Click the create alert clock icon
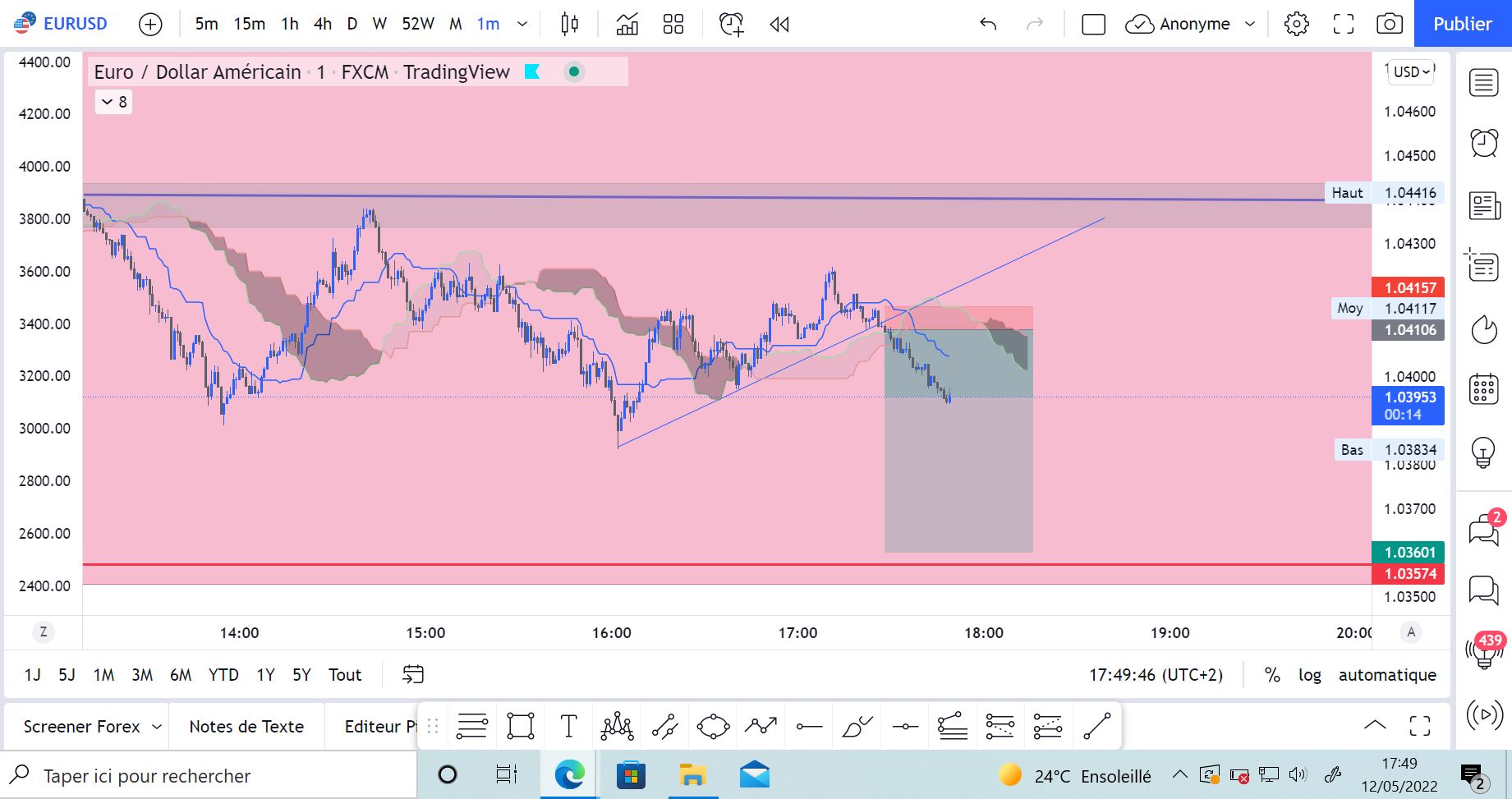 tap(731, 24)
